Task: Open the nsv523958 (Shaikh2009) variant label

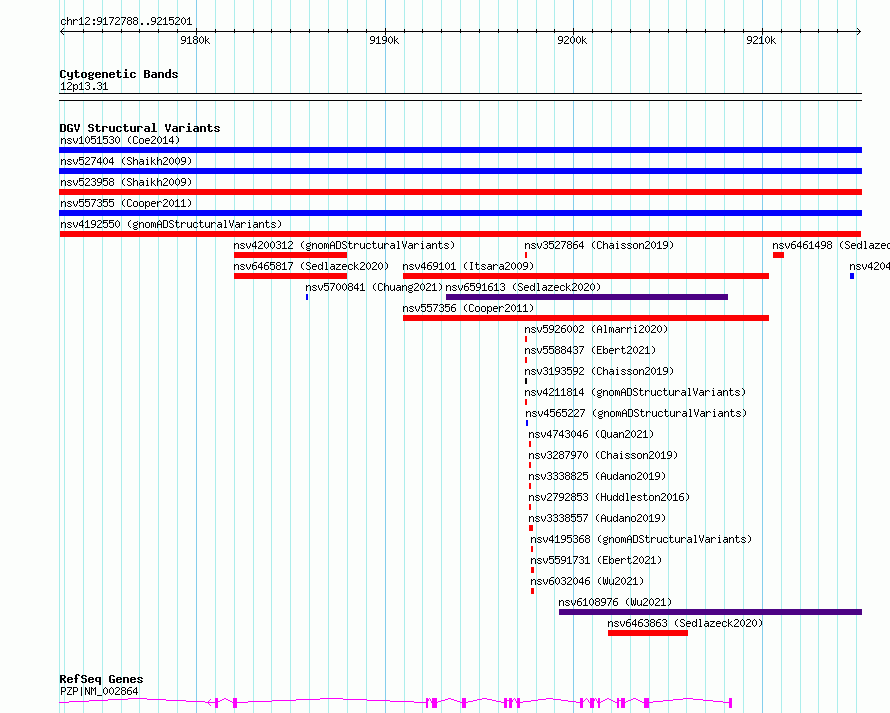Action: (x=126, y=182)
